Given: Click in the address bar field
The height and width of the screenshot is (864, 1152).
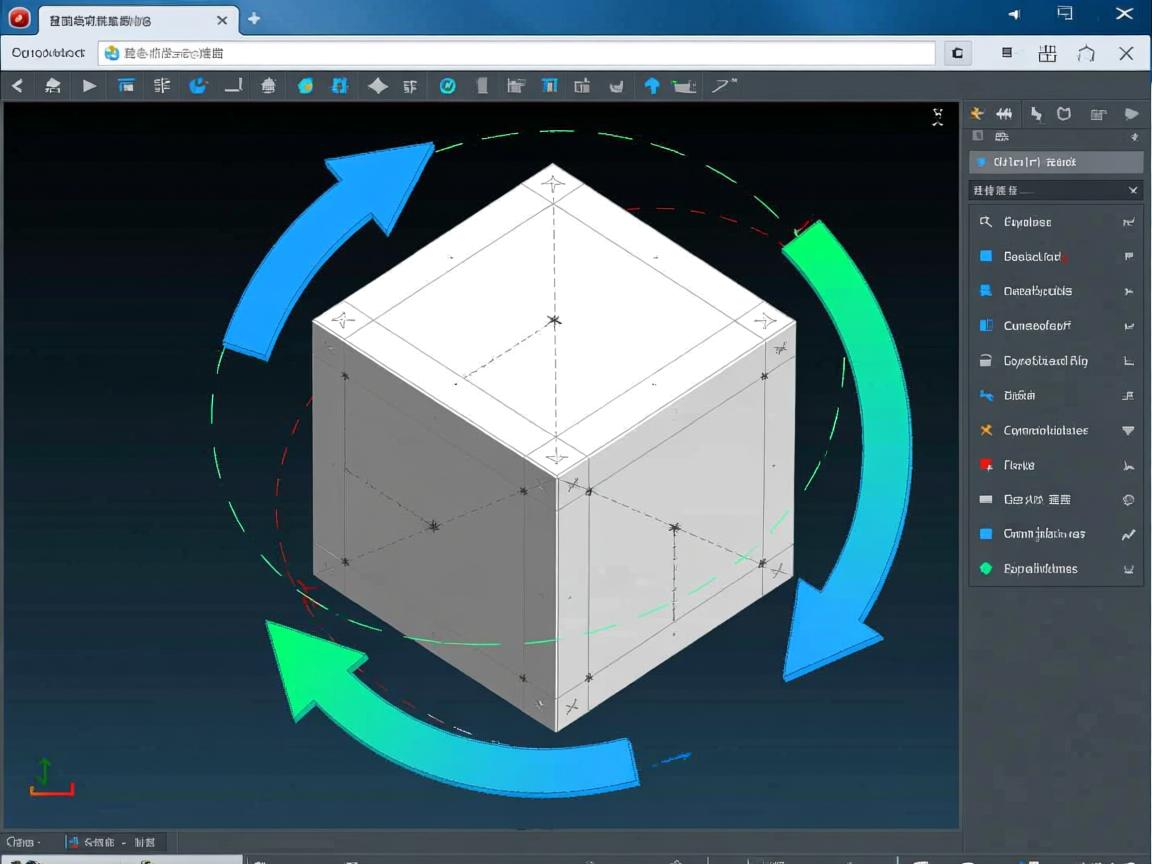Looking at the screenshot, I should [520, 53].
